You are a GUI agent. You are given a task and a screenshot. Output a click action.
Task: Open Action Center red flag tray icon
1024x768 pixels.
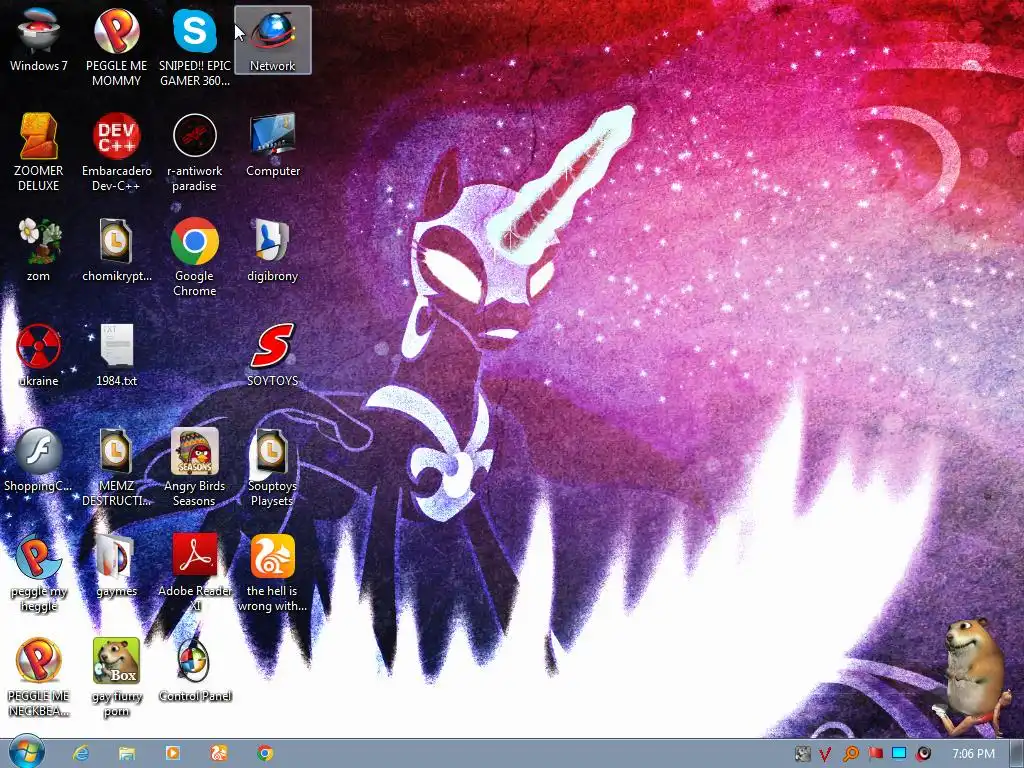875,754
